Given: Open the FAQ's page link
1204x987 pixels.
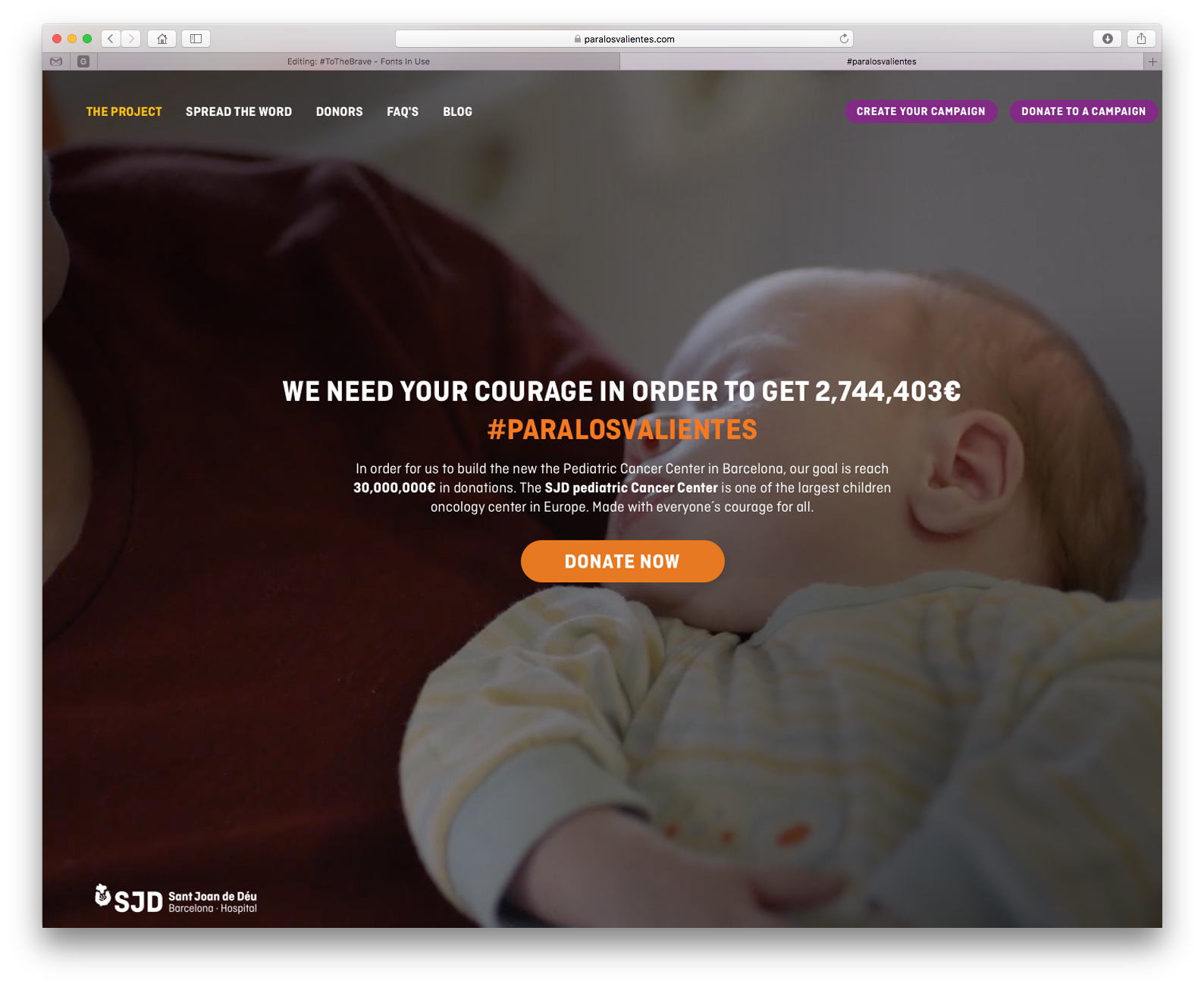Looking at the screenshot, I should pos(403,111).
